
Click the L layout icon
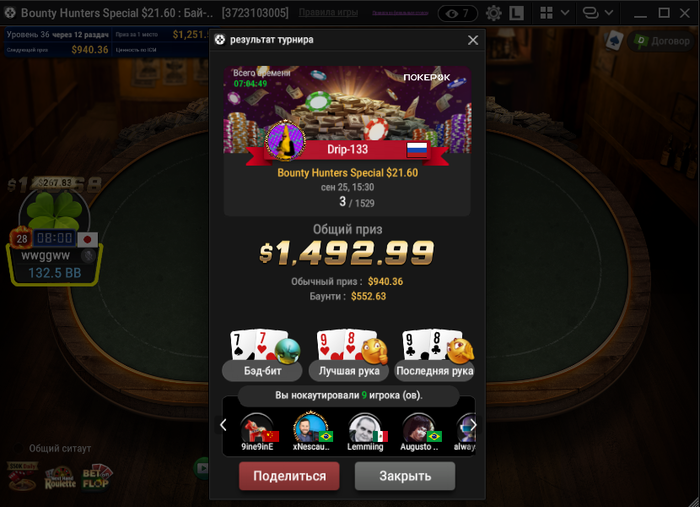(516, 13)
